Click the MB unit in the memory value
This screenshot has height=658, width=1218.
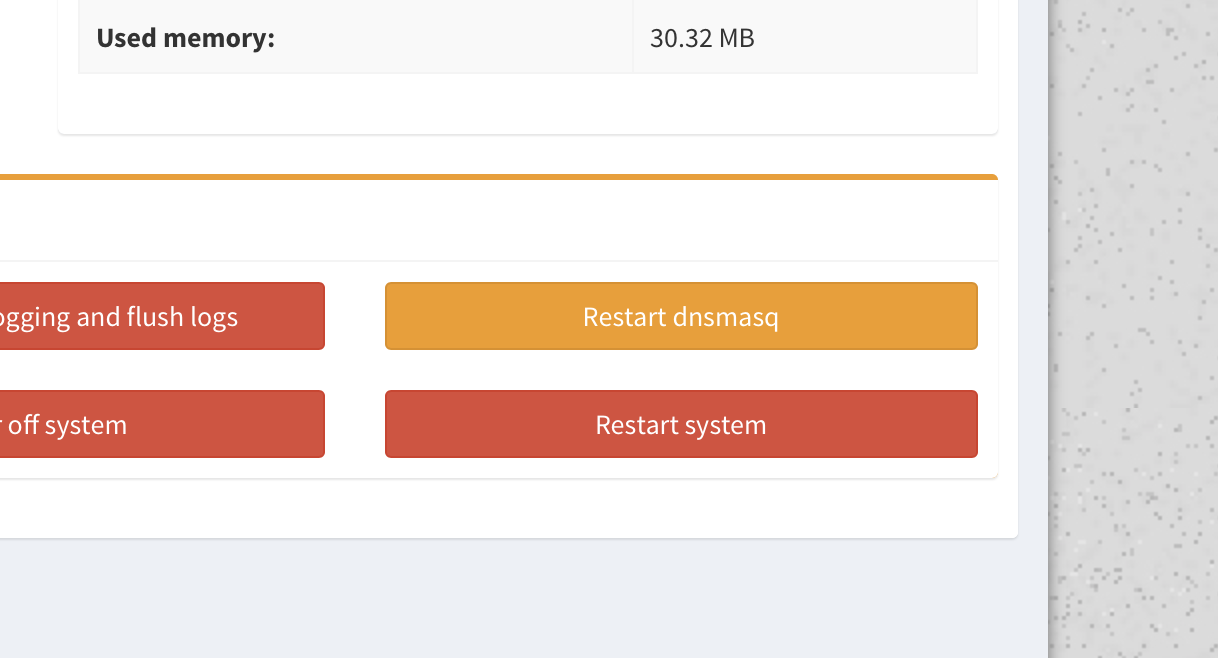click(736, 38)
